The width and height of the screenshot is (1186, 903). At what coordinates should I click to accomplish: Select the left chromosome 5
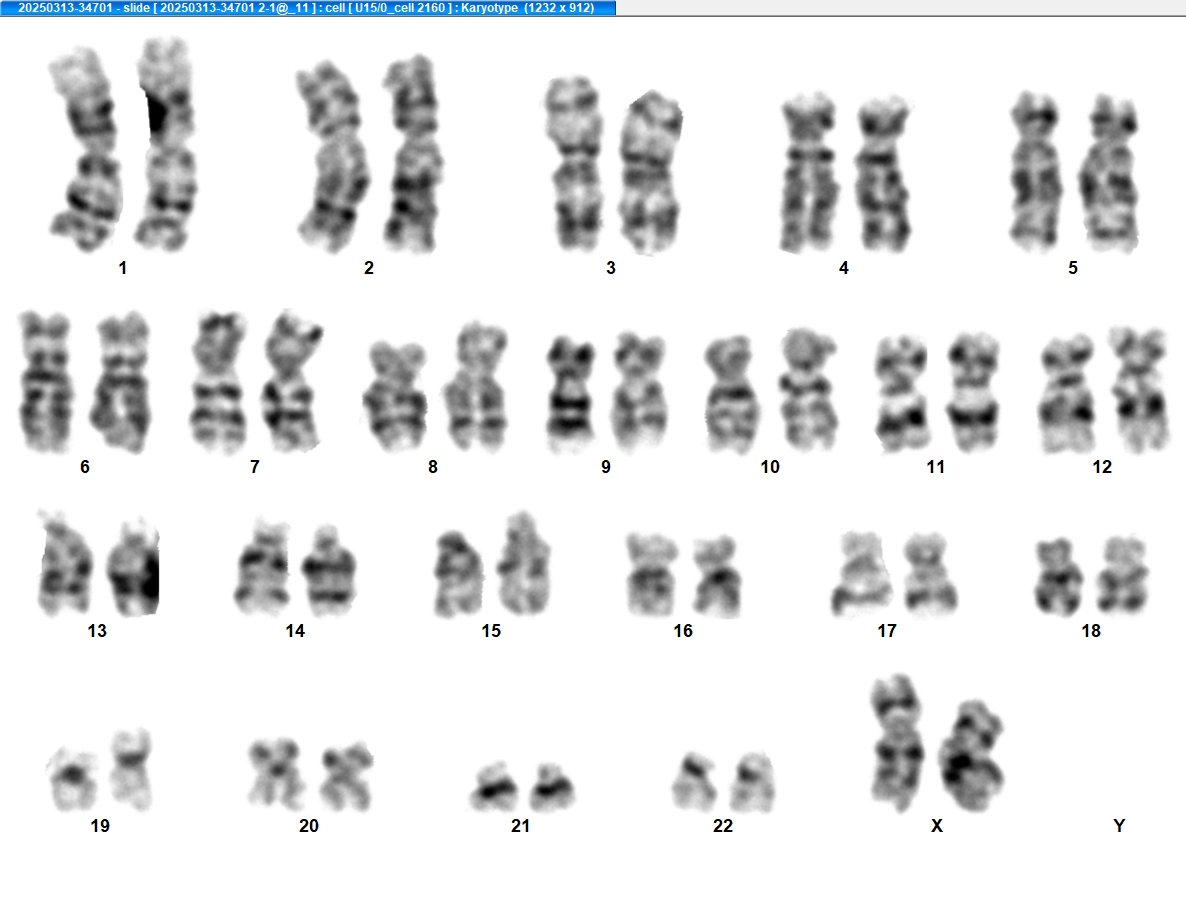click(1035, 172)
